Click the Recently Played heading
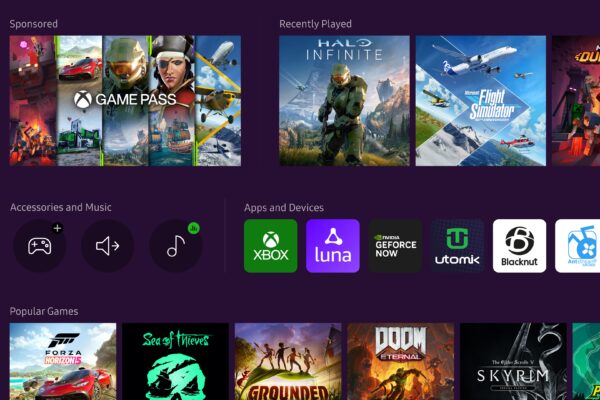Viewport: 600px width, 400px height. click(315, 24)
